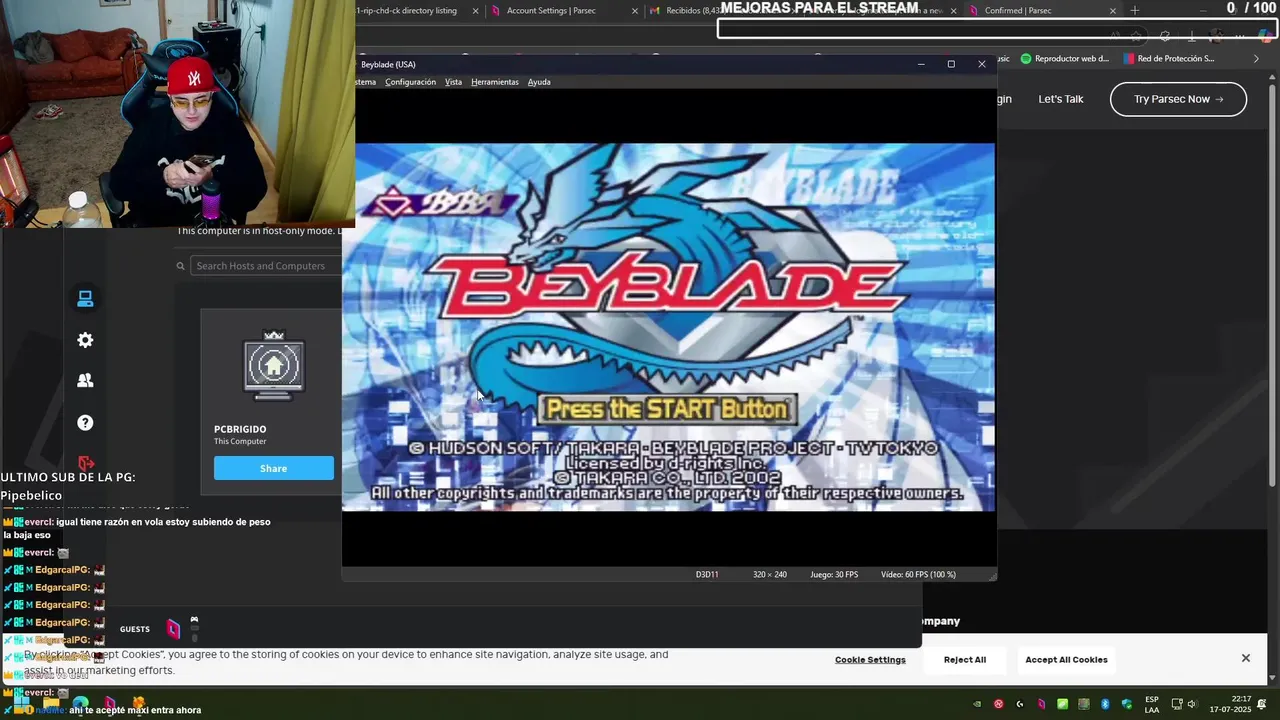
Task: Click the magnifier icon in Search Hosts field
Action: tap(181, 266)
